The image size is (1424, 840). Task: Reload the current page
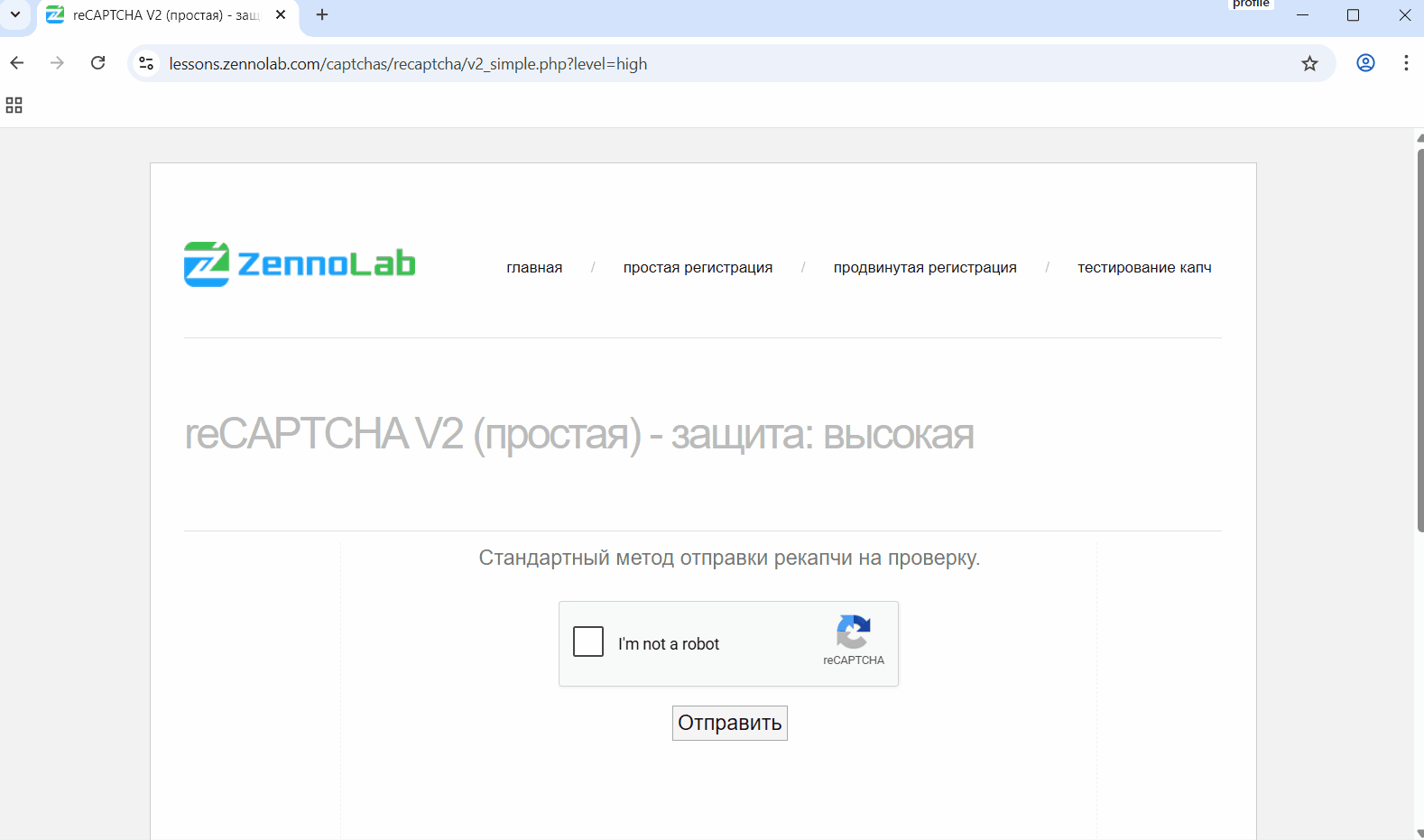point(98,63)
